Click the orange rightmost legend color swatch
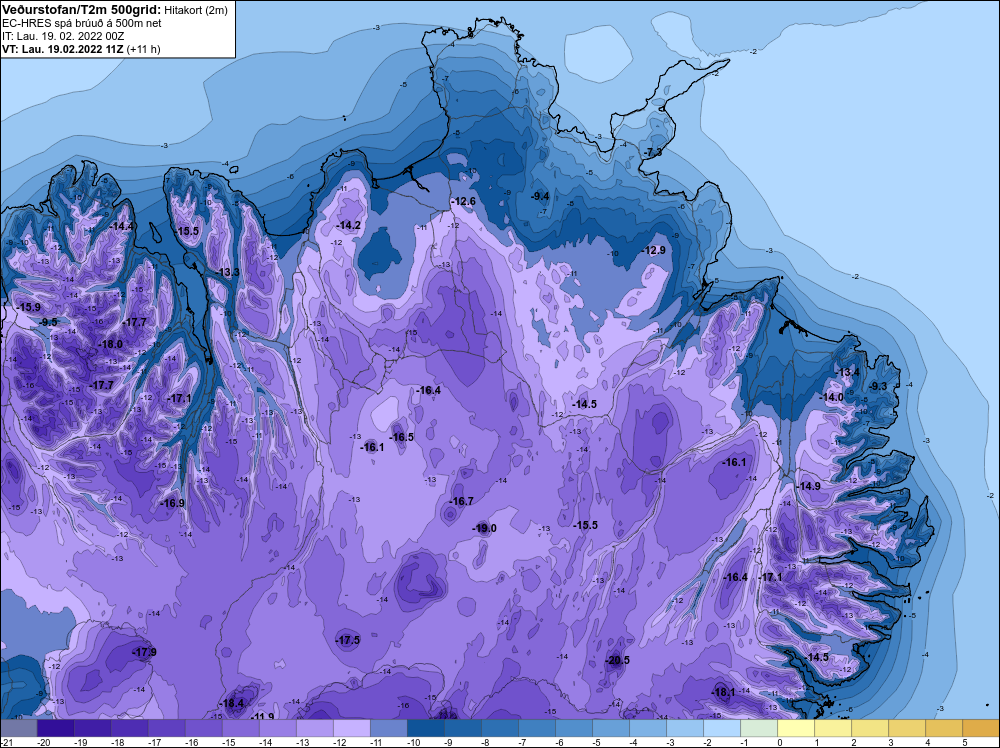 (x=980, y=728)
